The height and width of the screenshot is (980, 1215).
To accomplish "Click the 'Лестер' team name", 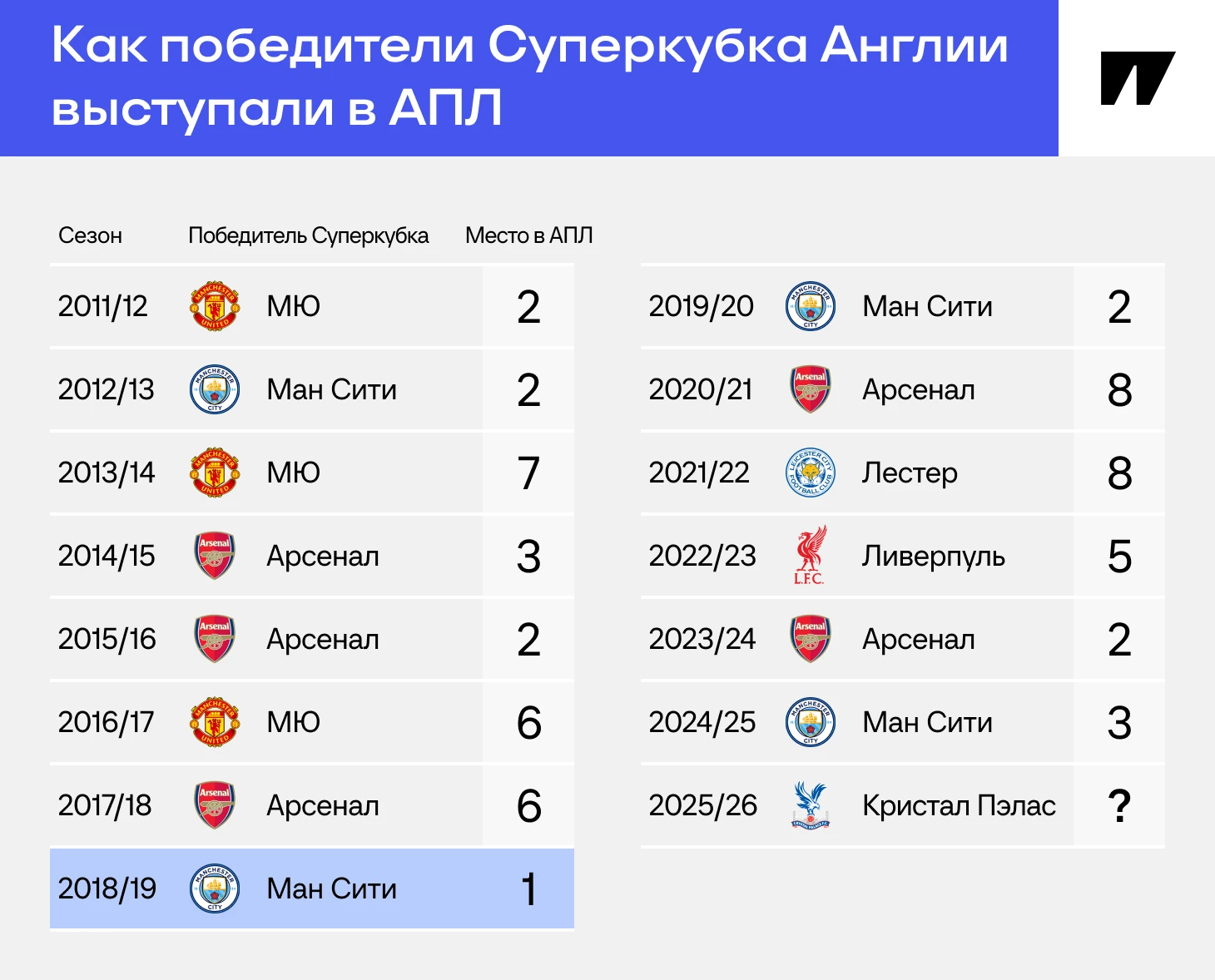I will (x=910, y=473).
